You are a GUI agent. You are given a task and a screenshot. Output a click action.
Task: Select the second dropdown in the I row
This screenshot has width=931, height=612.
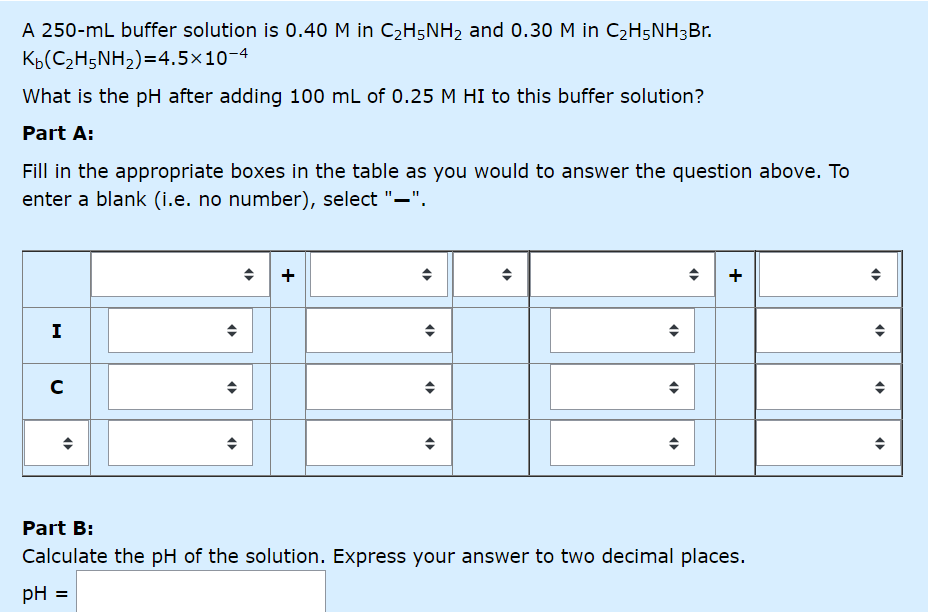pos(378,331)
